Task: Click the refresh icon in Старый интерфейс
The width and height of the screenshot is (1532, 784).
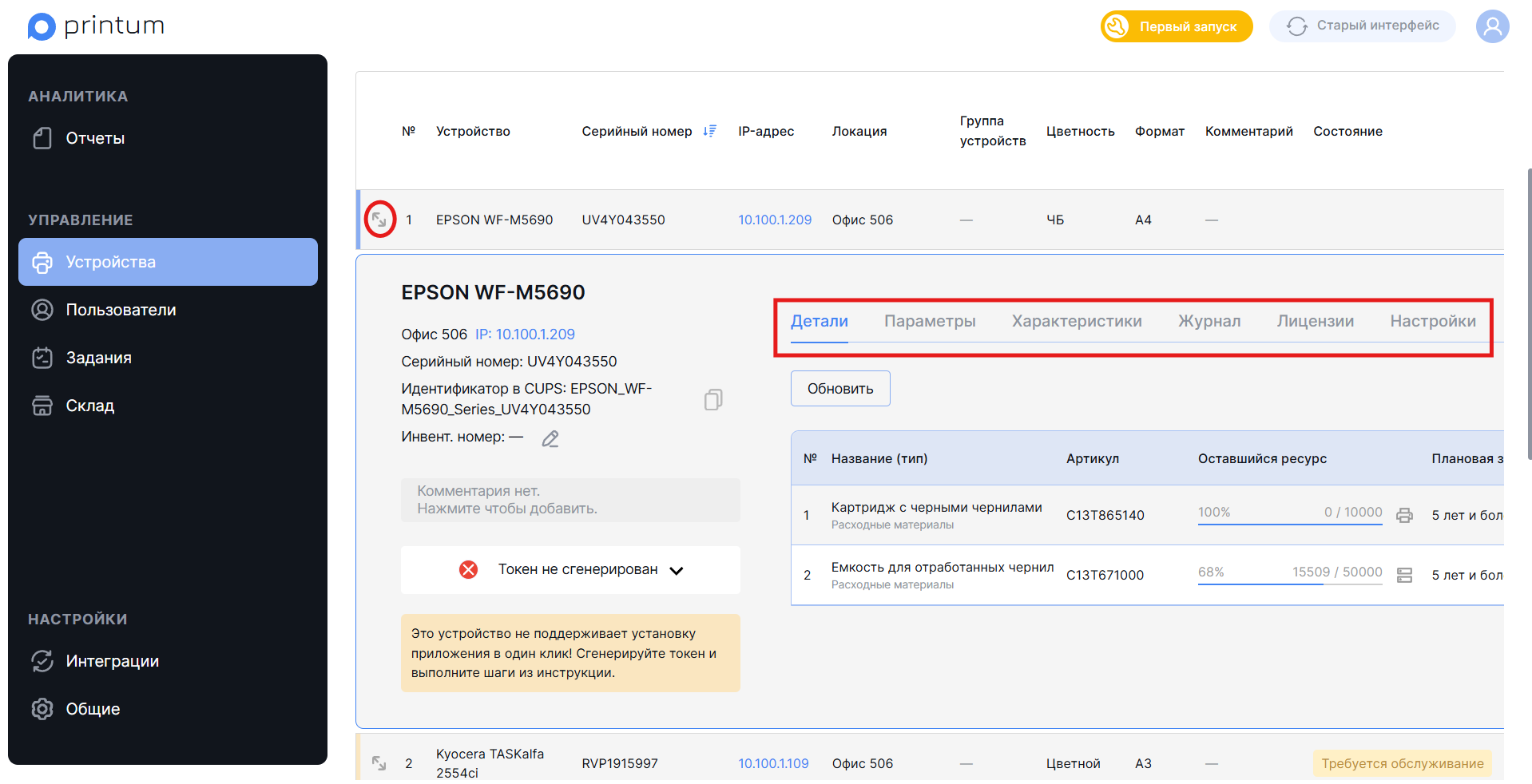Action: [x=1297, y=26]
